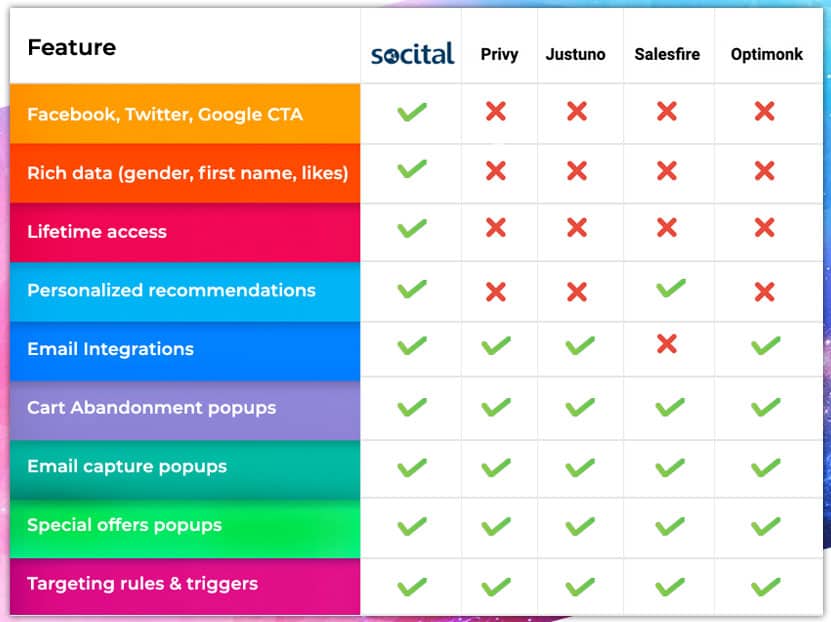Click the Feature heading text
Viewport: 831px width, 622px height.
71,47
